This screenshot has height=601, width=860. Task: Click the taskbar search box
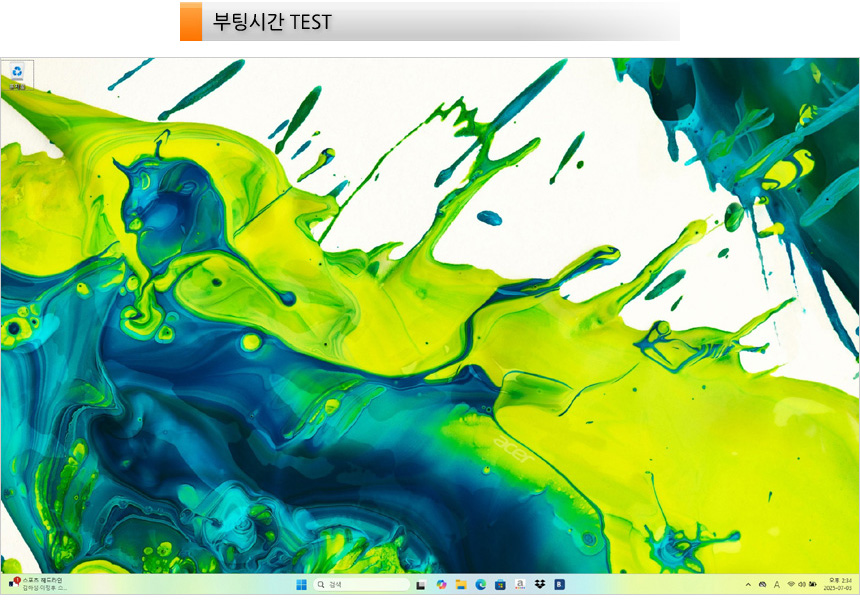[x=361, y=584]
